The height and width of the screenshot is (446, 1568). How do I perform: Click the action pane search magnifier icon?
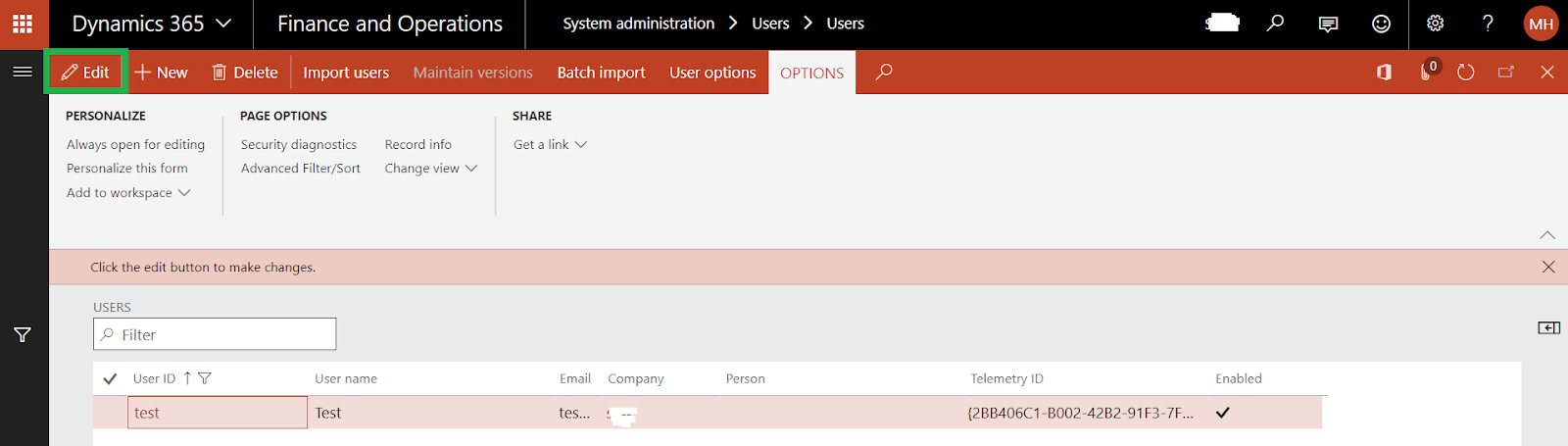pyautogui.click(x=883, y=72)
